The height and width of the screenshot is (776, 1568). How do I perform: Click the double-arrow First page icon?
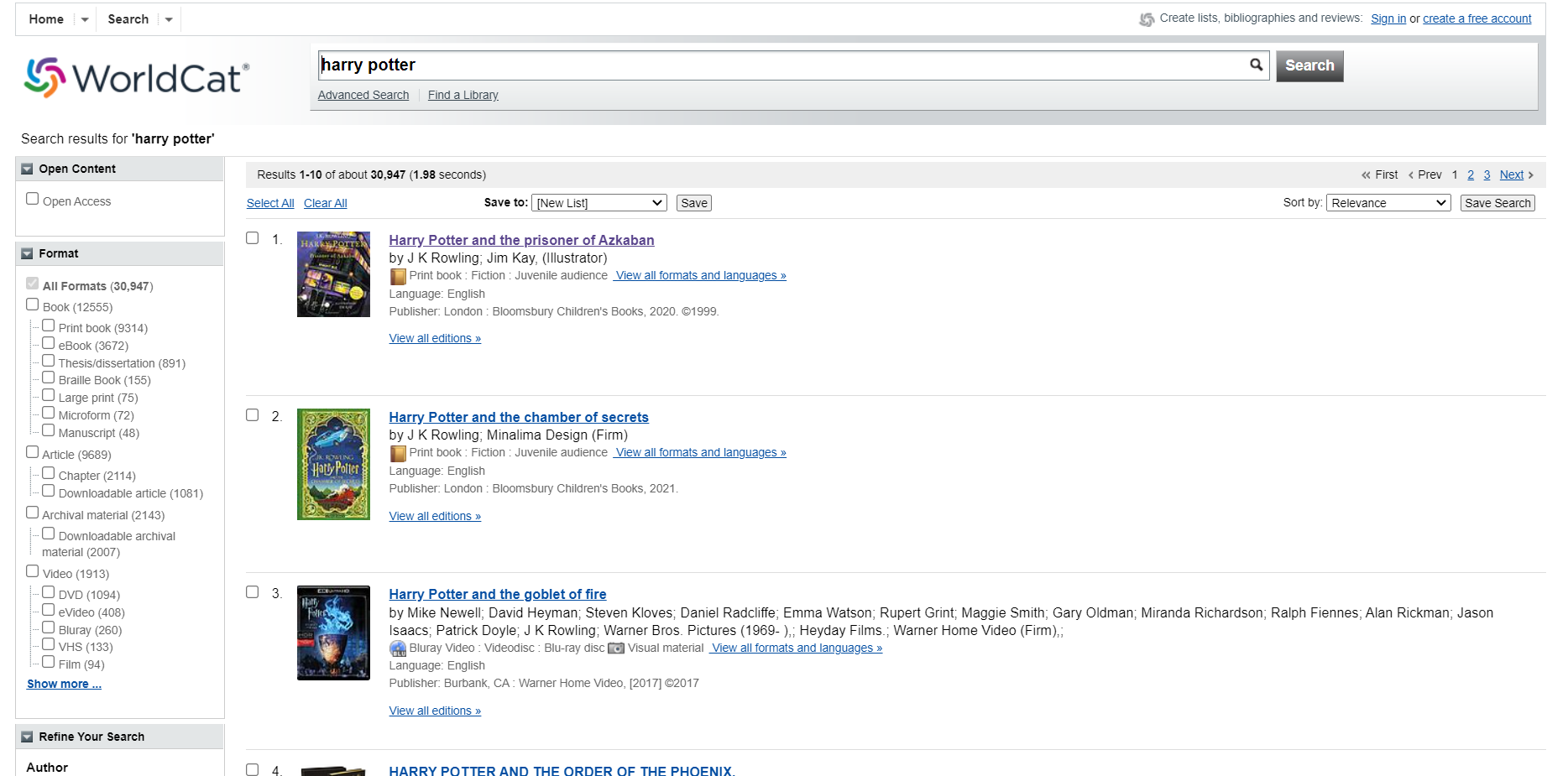1366,174
